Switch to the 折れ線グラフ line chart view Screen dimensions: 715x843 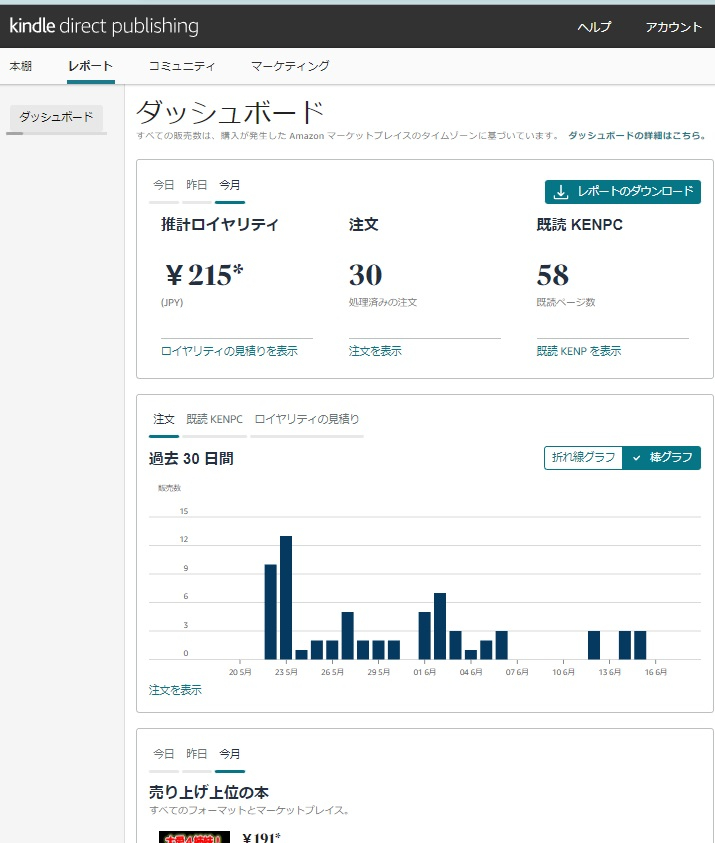[x=581, y=457]
